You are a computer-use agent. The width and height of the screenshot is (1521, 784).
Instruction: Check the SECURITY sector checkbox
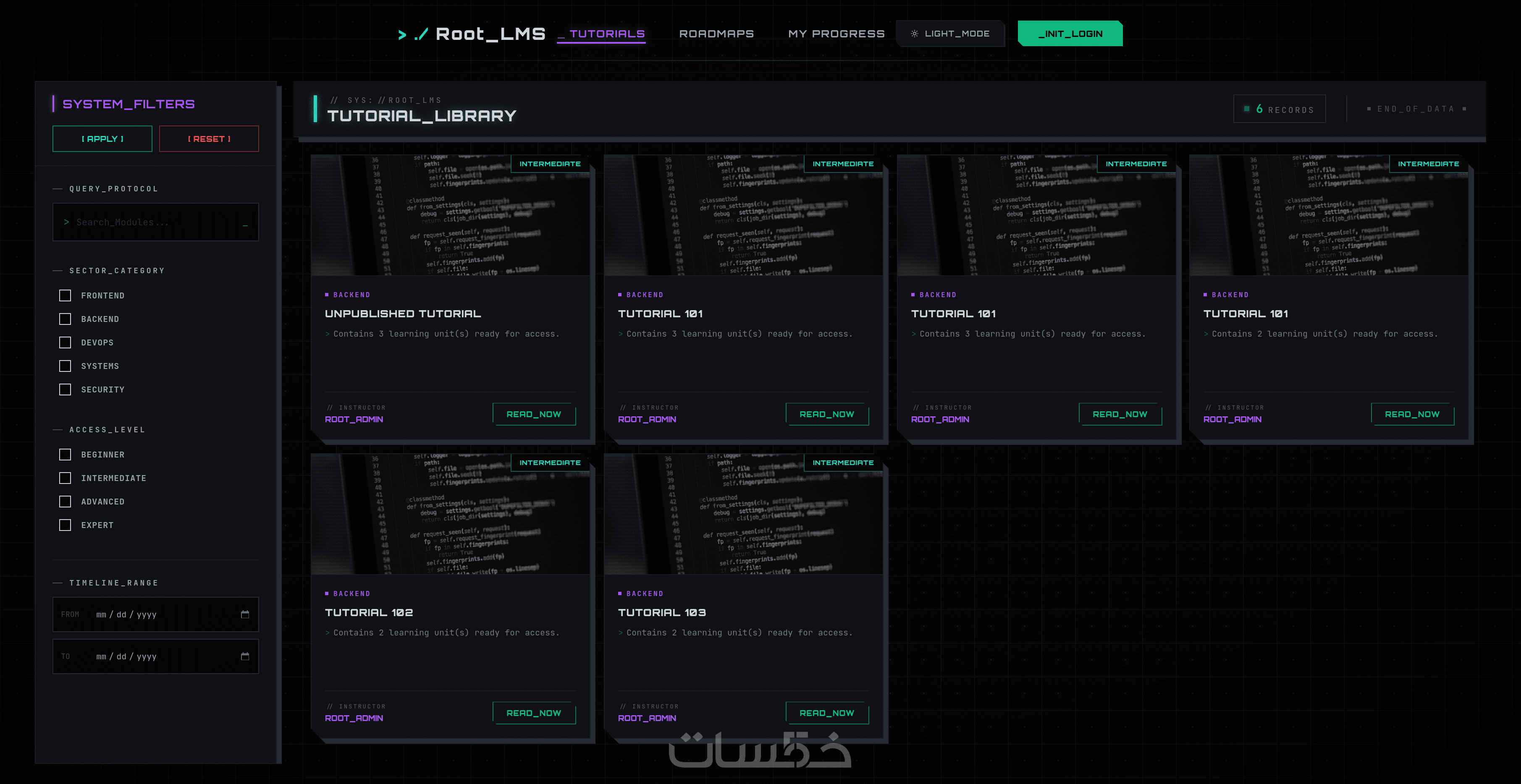click(x=65, y=389)
